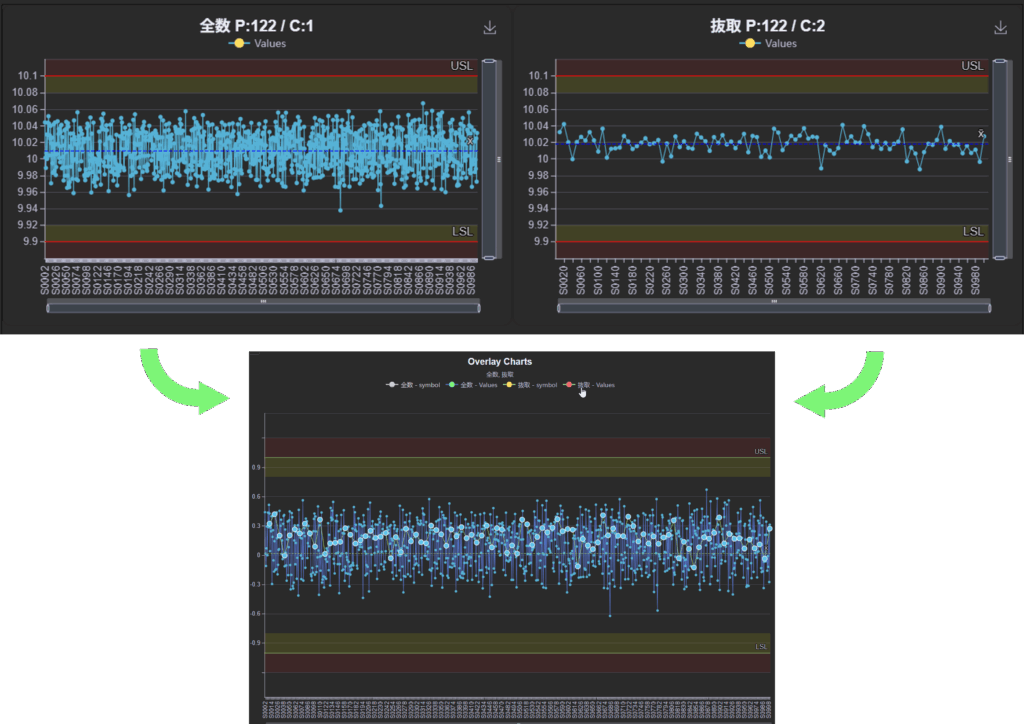Download the 抜取 P:122 / C:2 chart
The image size is (1024, 724).
pos(1000,28)
